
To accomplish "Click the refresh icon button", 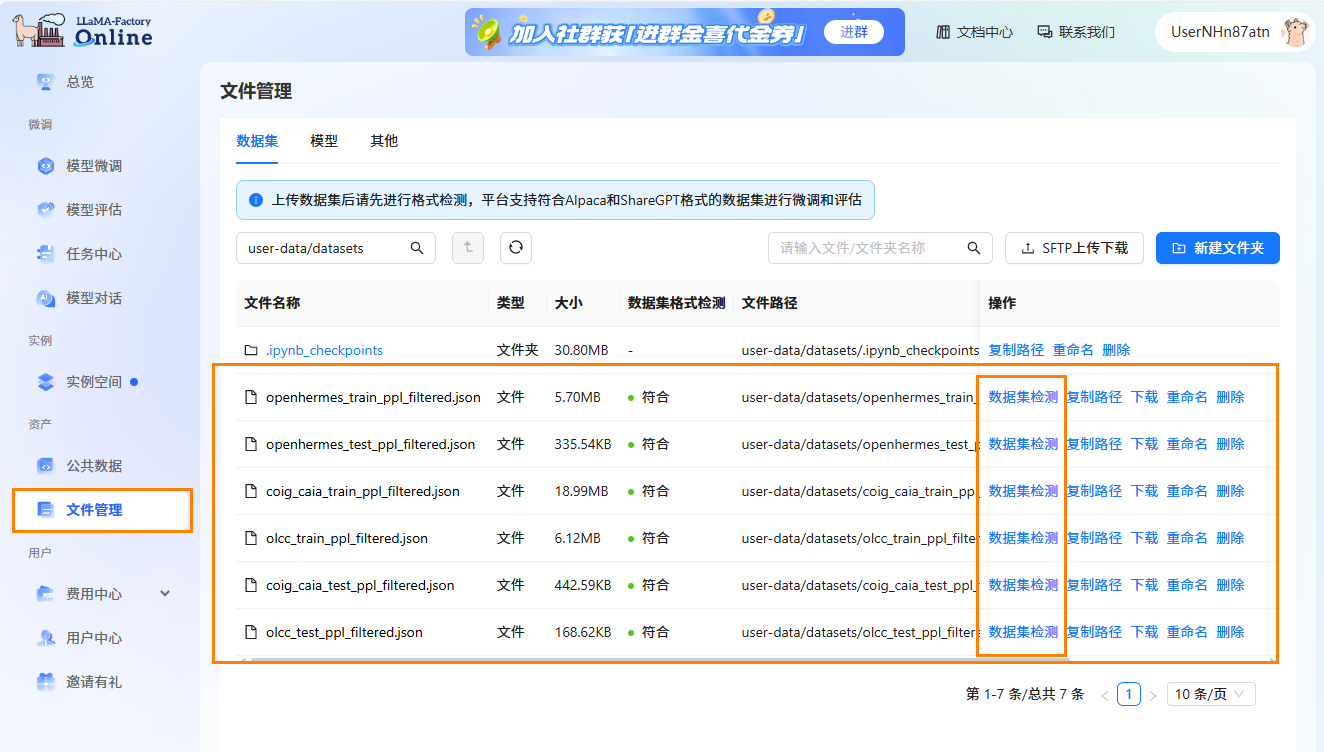I will (x=516, y=248).
